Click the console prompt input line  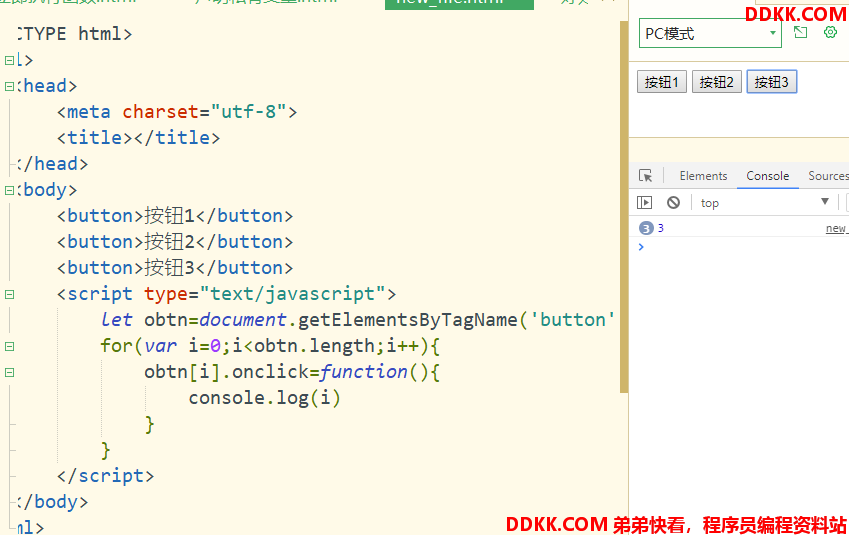pyautogui.click(x=744, y=247)
